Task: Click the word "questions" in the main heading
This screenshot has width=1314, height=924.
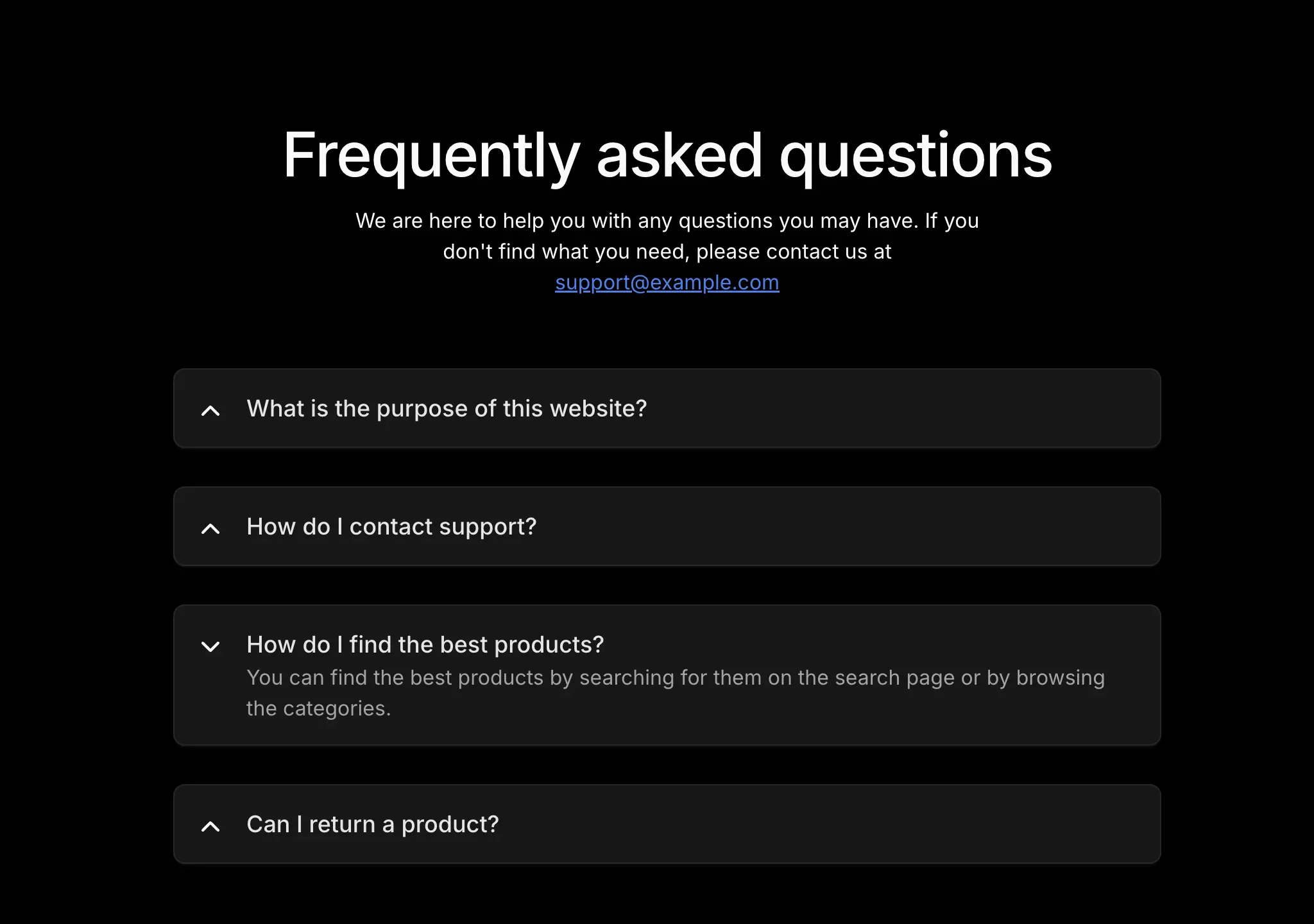Action: [x=916, y=155]
